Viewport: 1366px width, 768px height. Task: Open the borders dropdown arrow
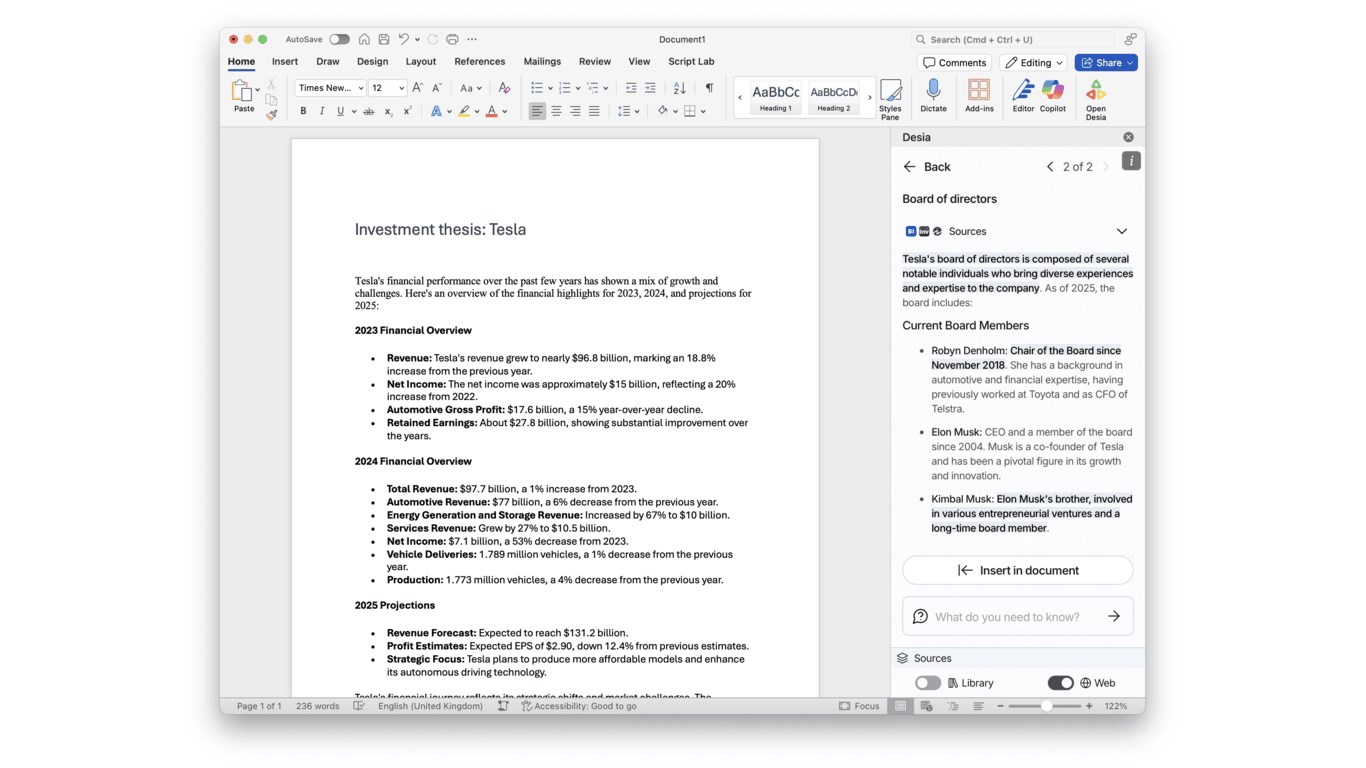point(703,111)
